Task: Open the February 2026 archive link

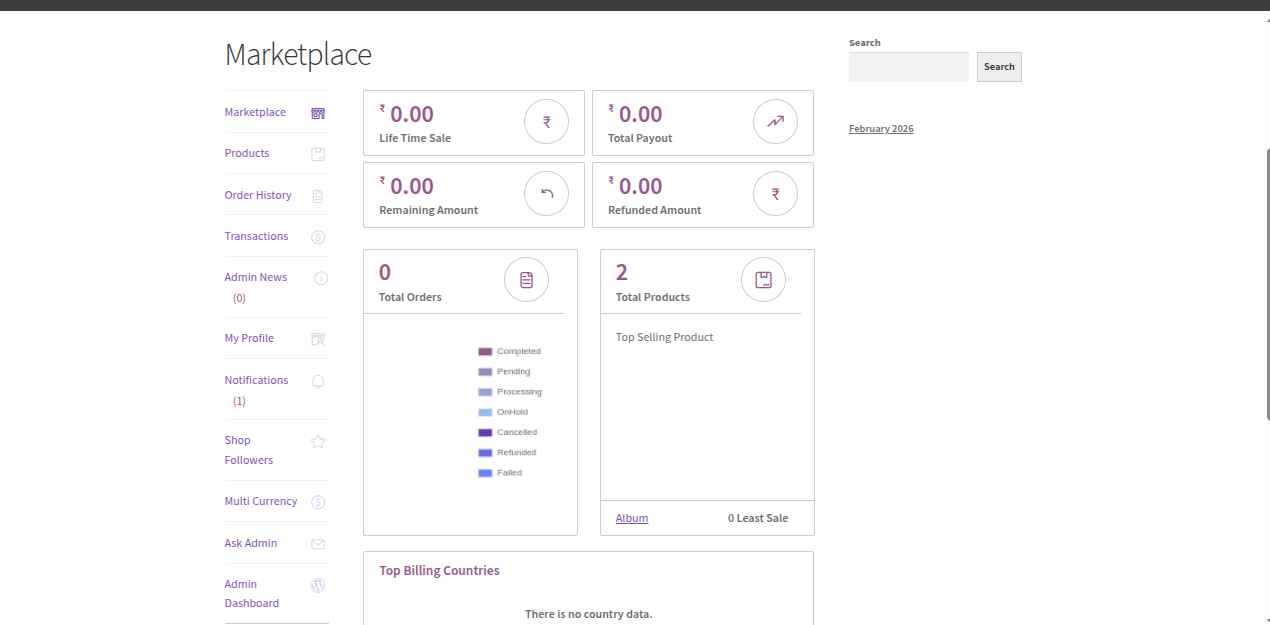Action: 881,129
